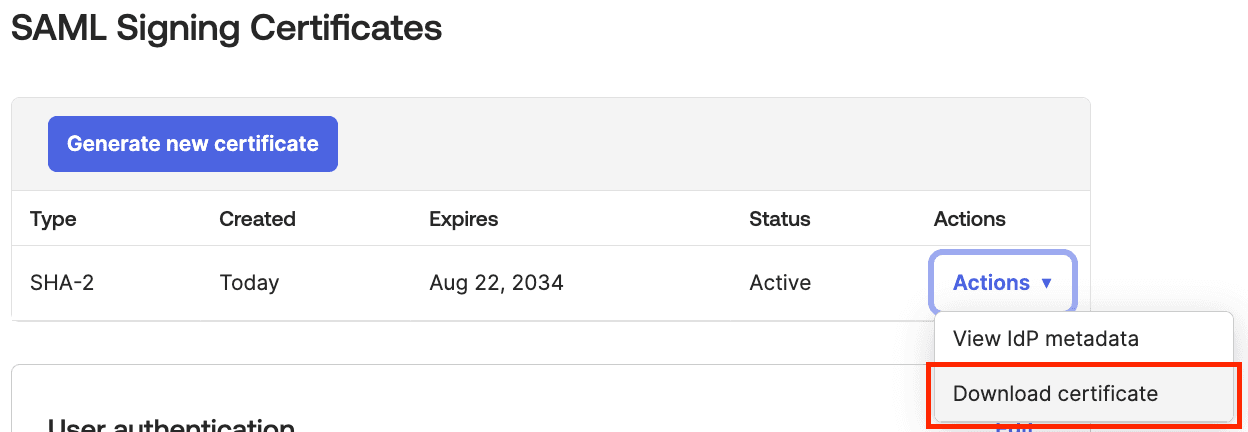Click the Actions column header label
1248x432 pixels.
969,219
